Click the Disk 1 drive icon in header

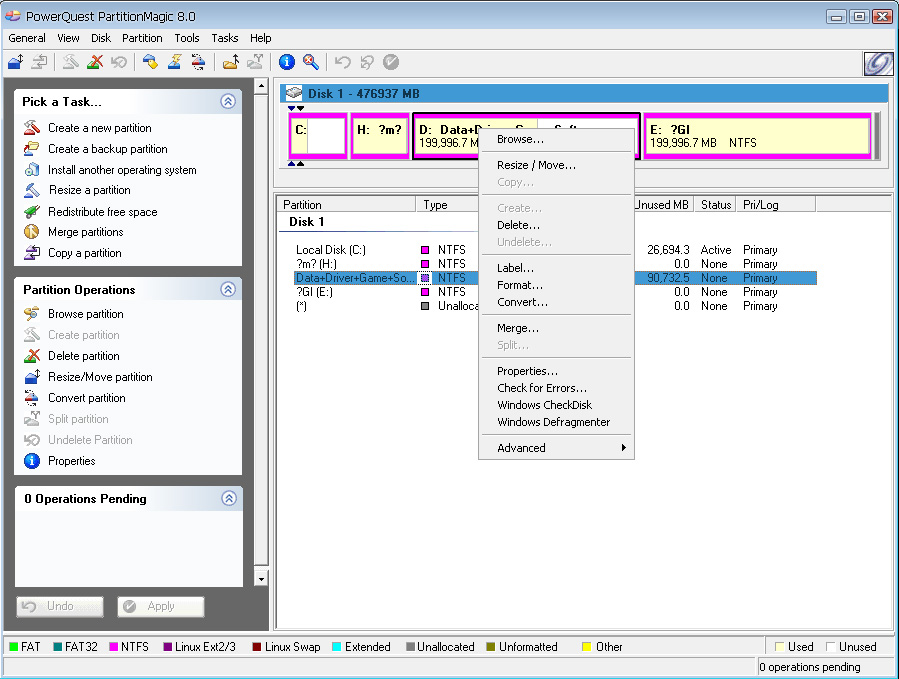tap(294, 93)
